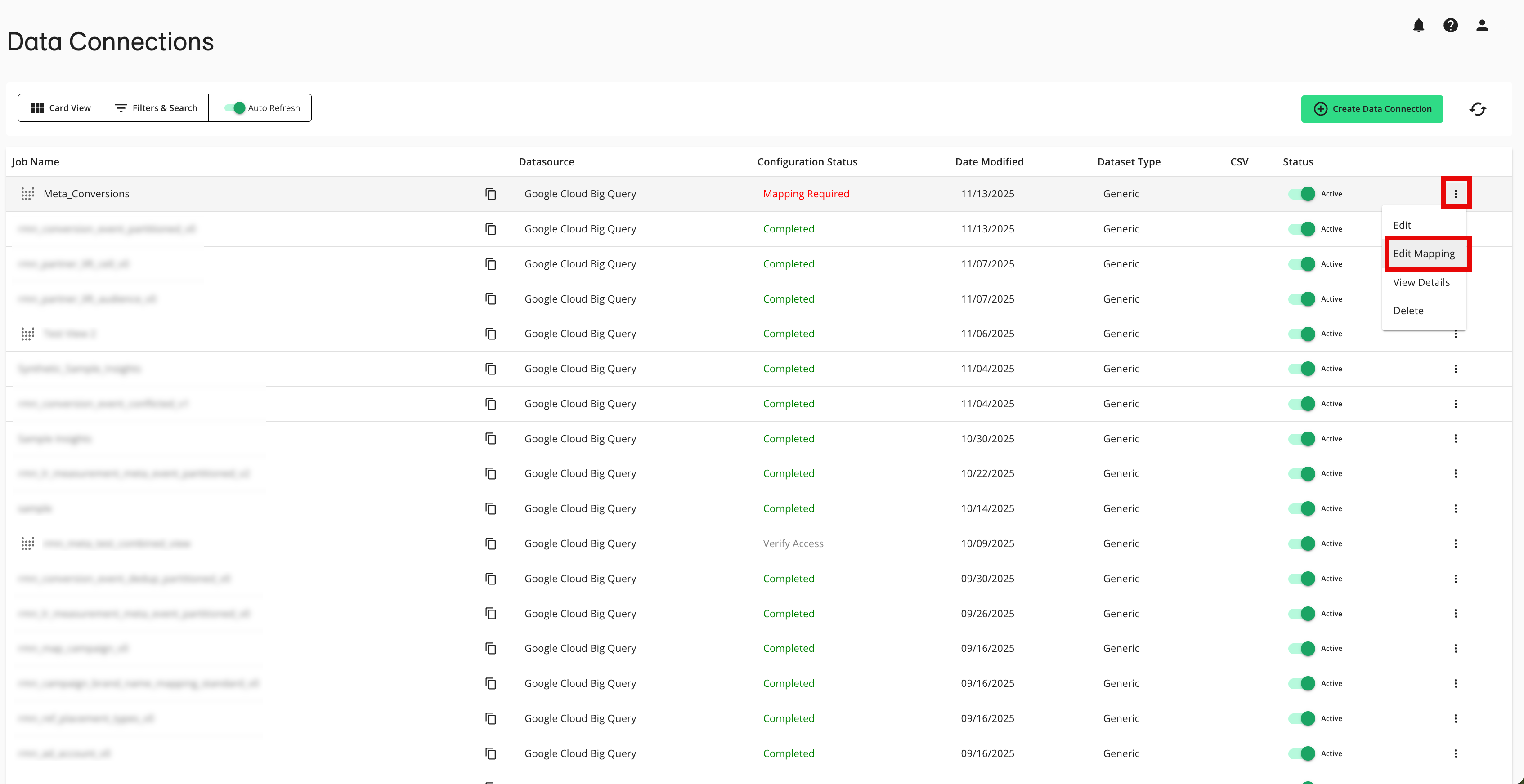This screenshot has height=784, width=1524.
Task: Open the three-dot menu on the 09/30/2025 row
Action: tap(1456, 578)
